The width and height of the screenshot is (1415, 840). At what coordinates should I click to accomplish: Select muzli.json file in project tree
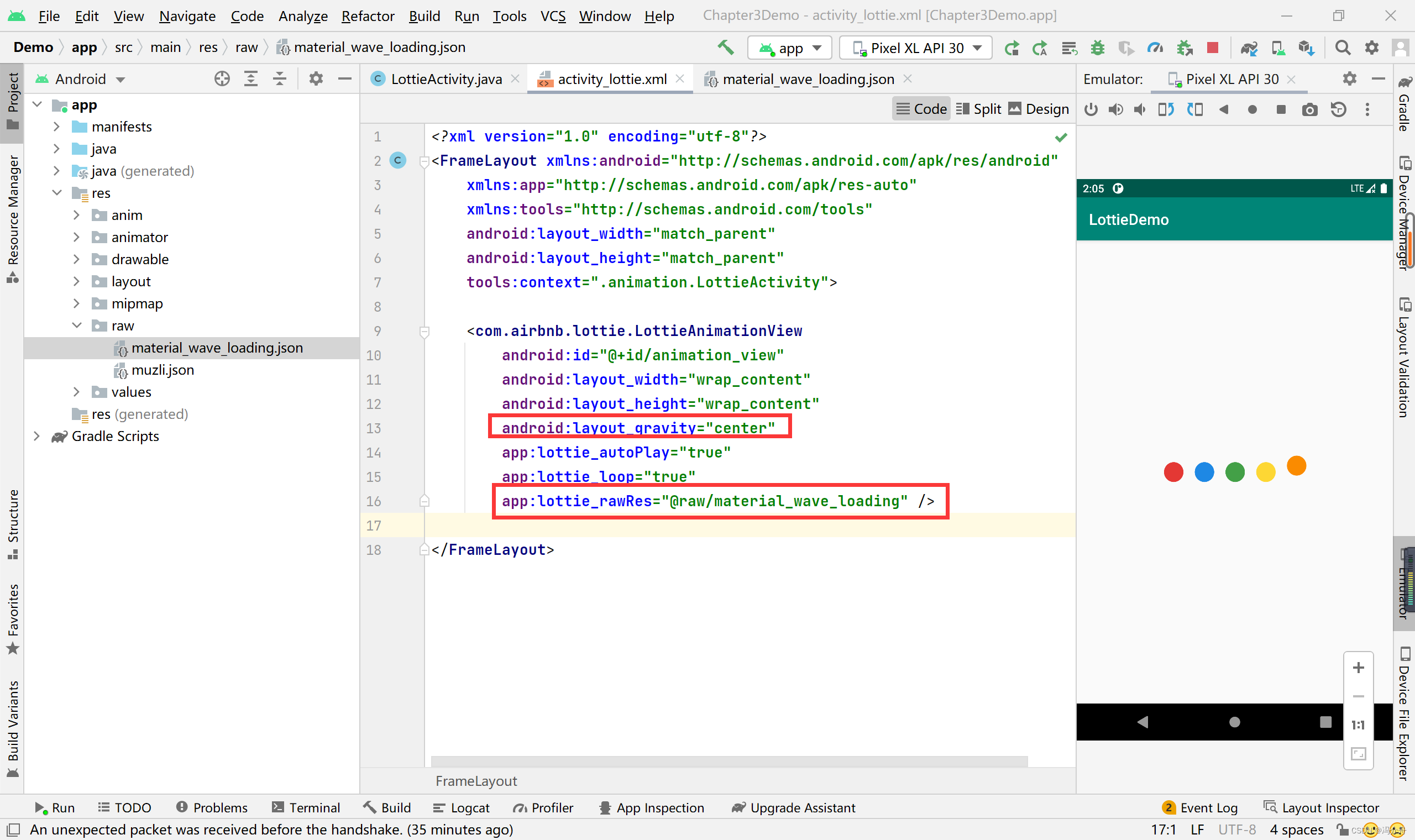(163, 370)
